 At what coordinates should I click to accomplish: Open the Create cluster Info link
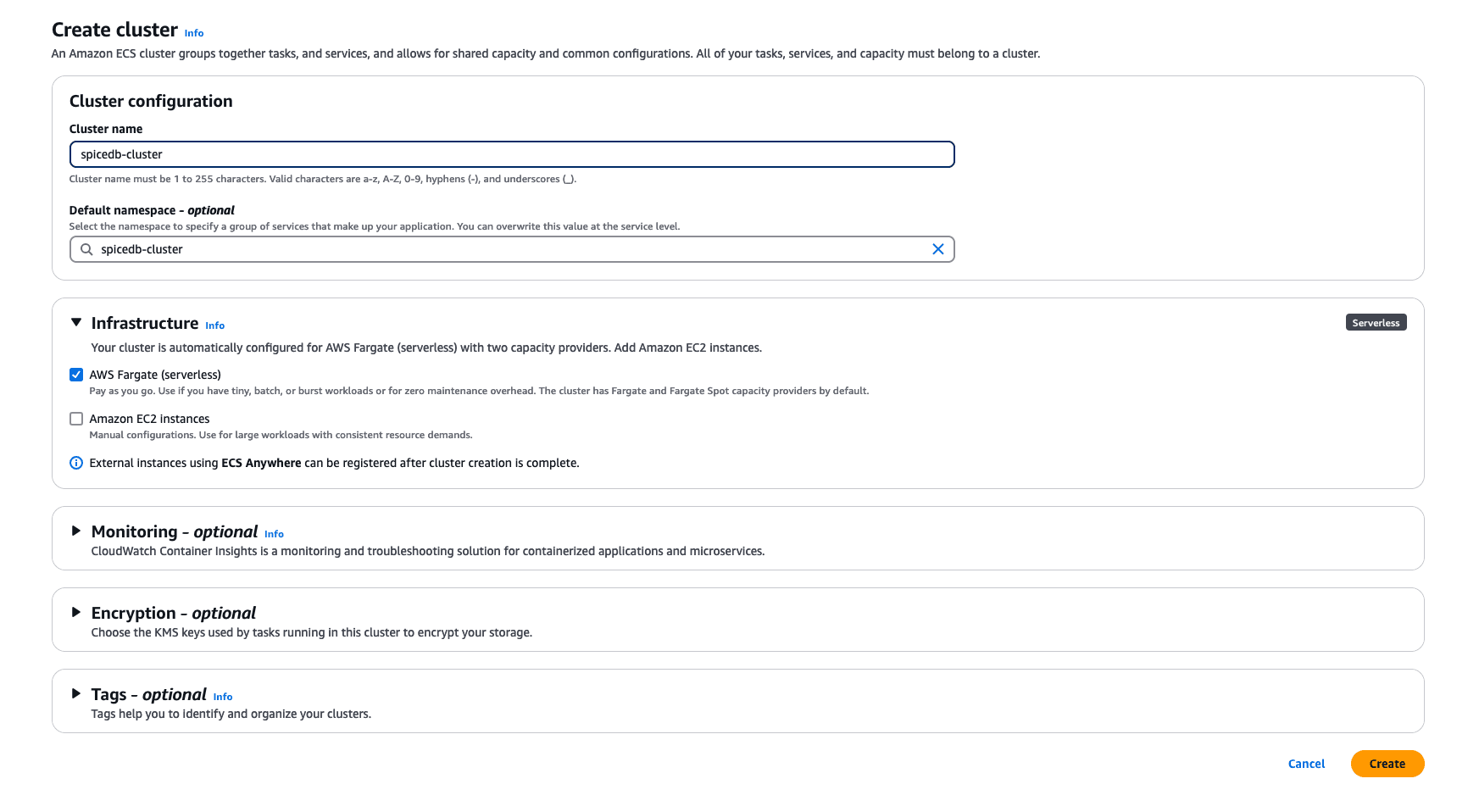pos(193,32)
